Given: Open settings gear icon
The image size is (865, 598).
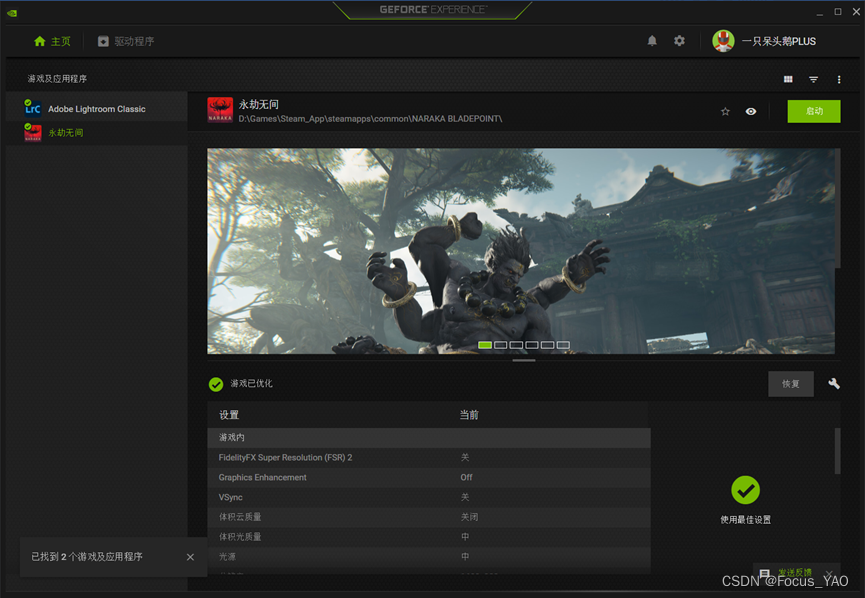Looking at the screenshot, I should coord(679,41).
